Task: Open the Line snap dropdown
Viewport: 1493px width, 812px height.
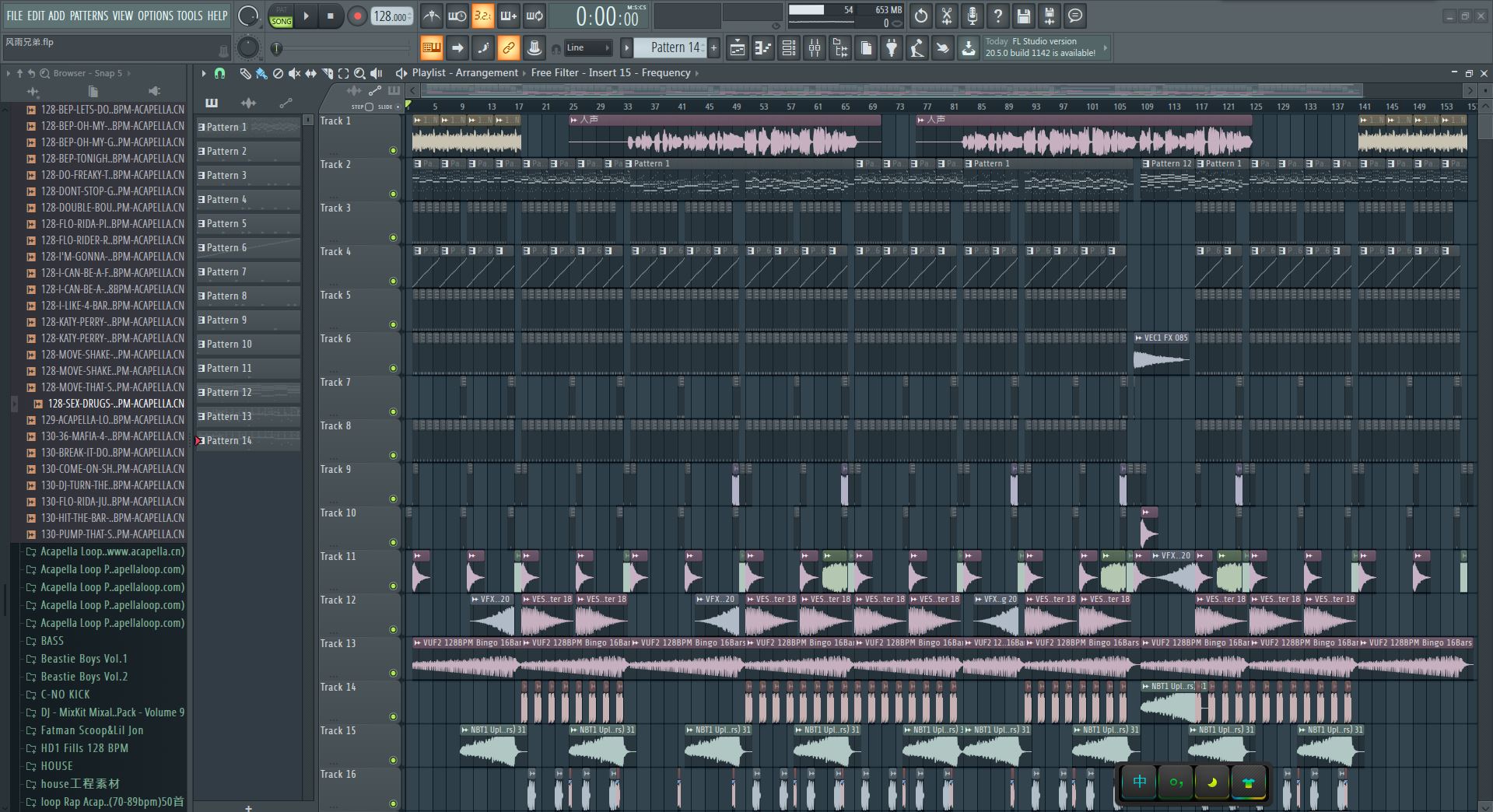Action: pyautogui.click(x=588, y=48)
